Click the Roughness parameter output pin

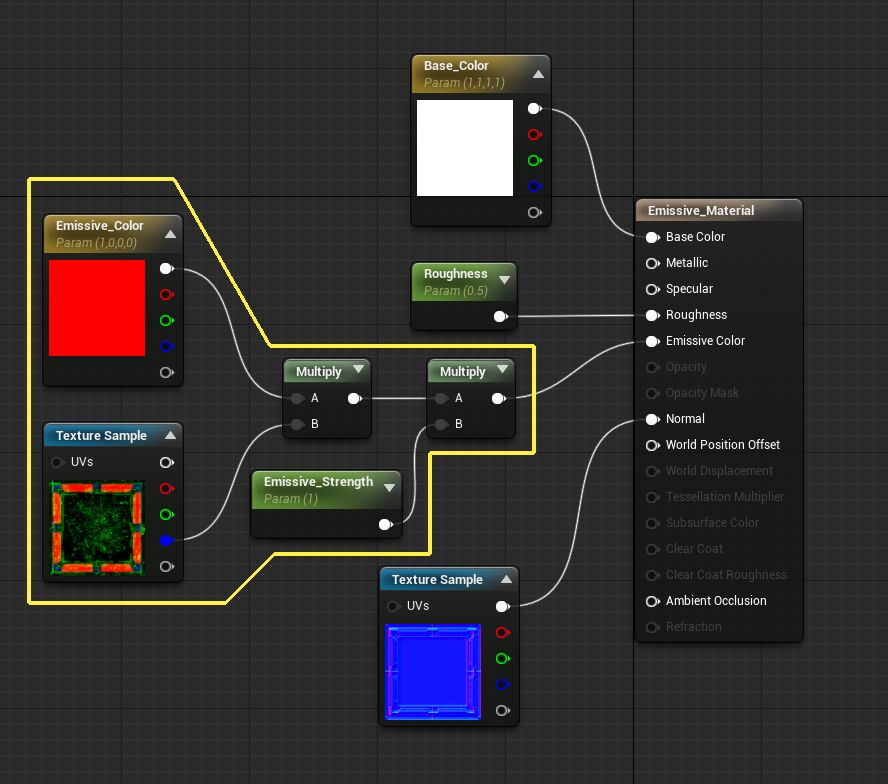coord(500,317)
